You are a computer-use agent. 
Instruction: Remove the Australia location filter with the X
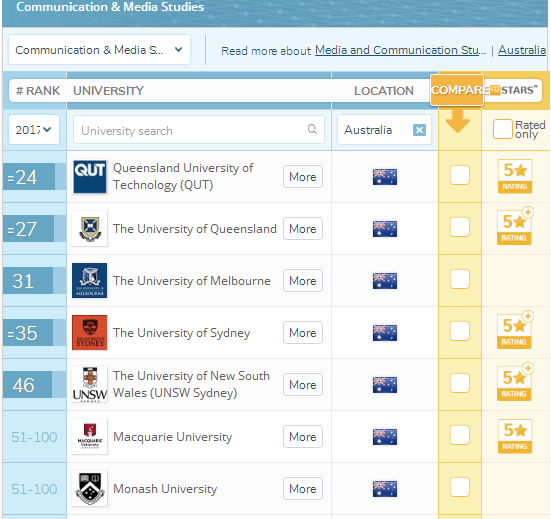tap(419, 130)
